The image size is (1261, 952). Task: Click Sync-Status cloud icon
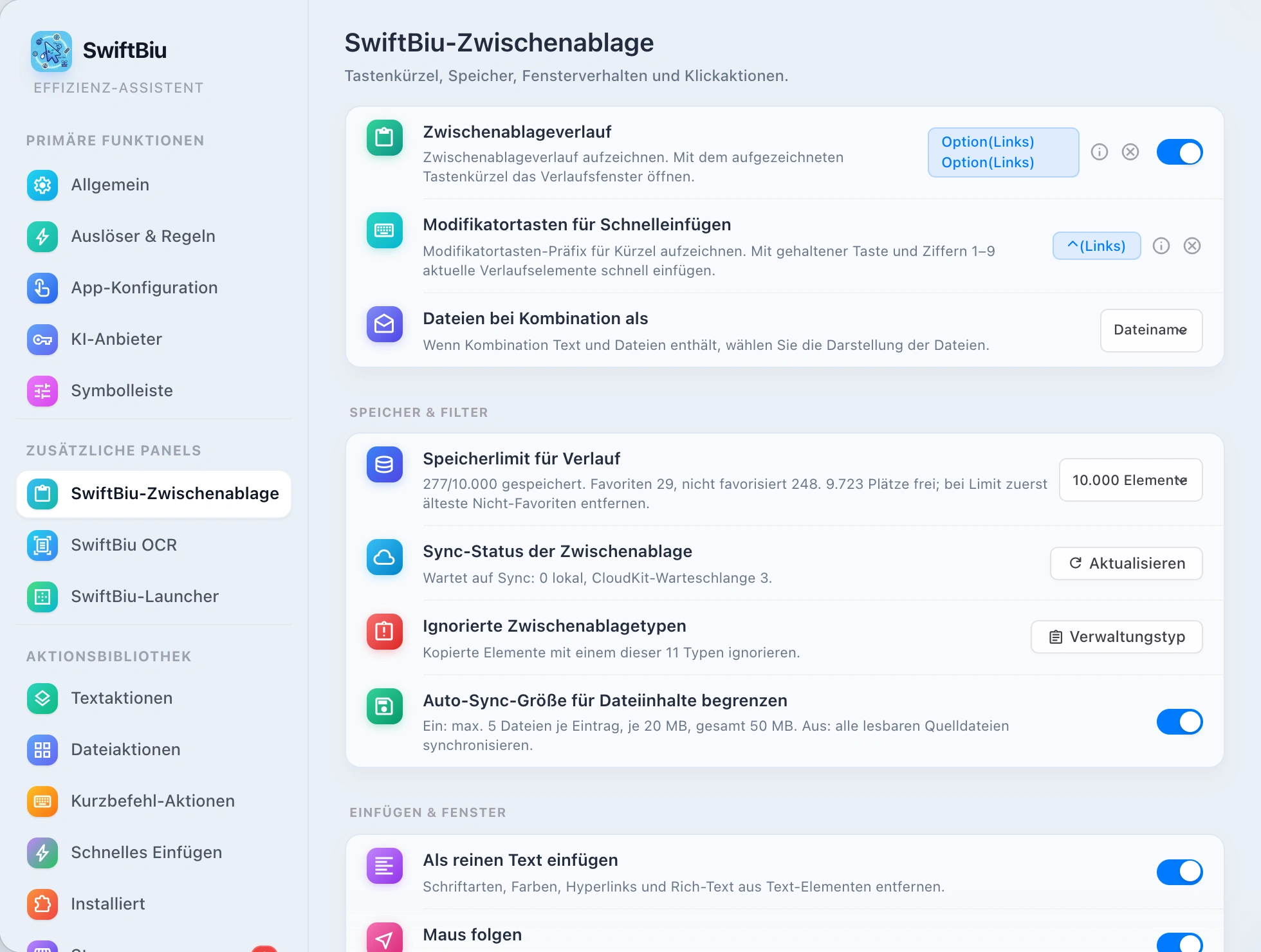[385, 557]
